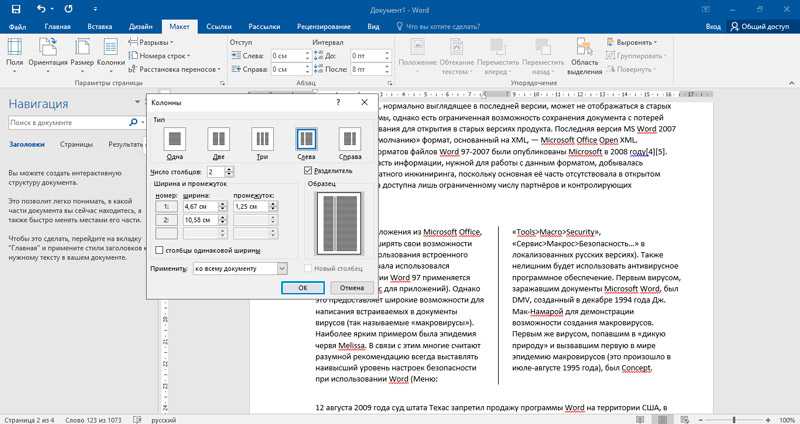
Task: Enable столбцы одинаковой ширины checkbox
Action: pos(159,251)
